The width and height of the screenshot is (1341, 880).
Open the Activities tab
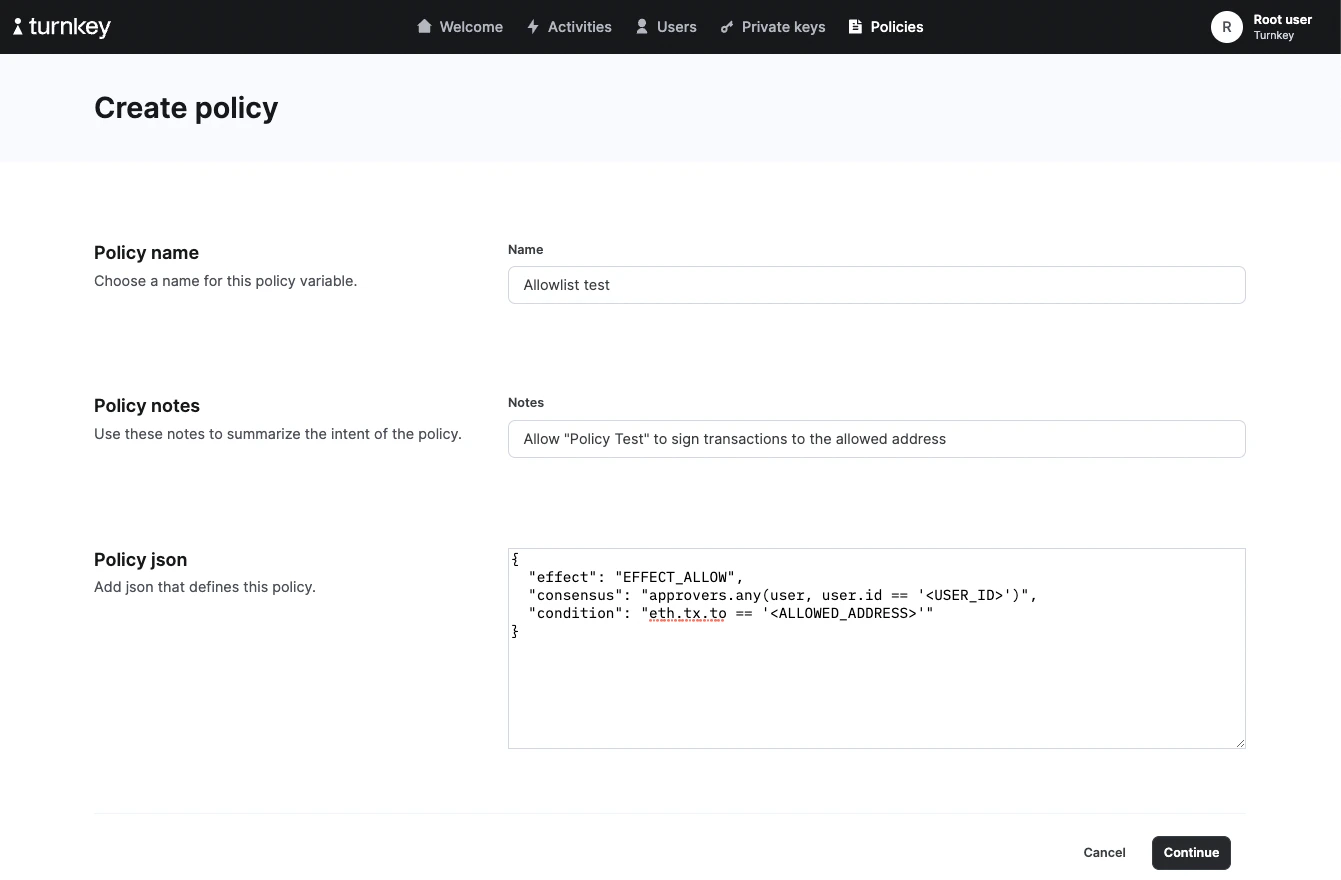579,27
